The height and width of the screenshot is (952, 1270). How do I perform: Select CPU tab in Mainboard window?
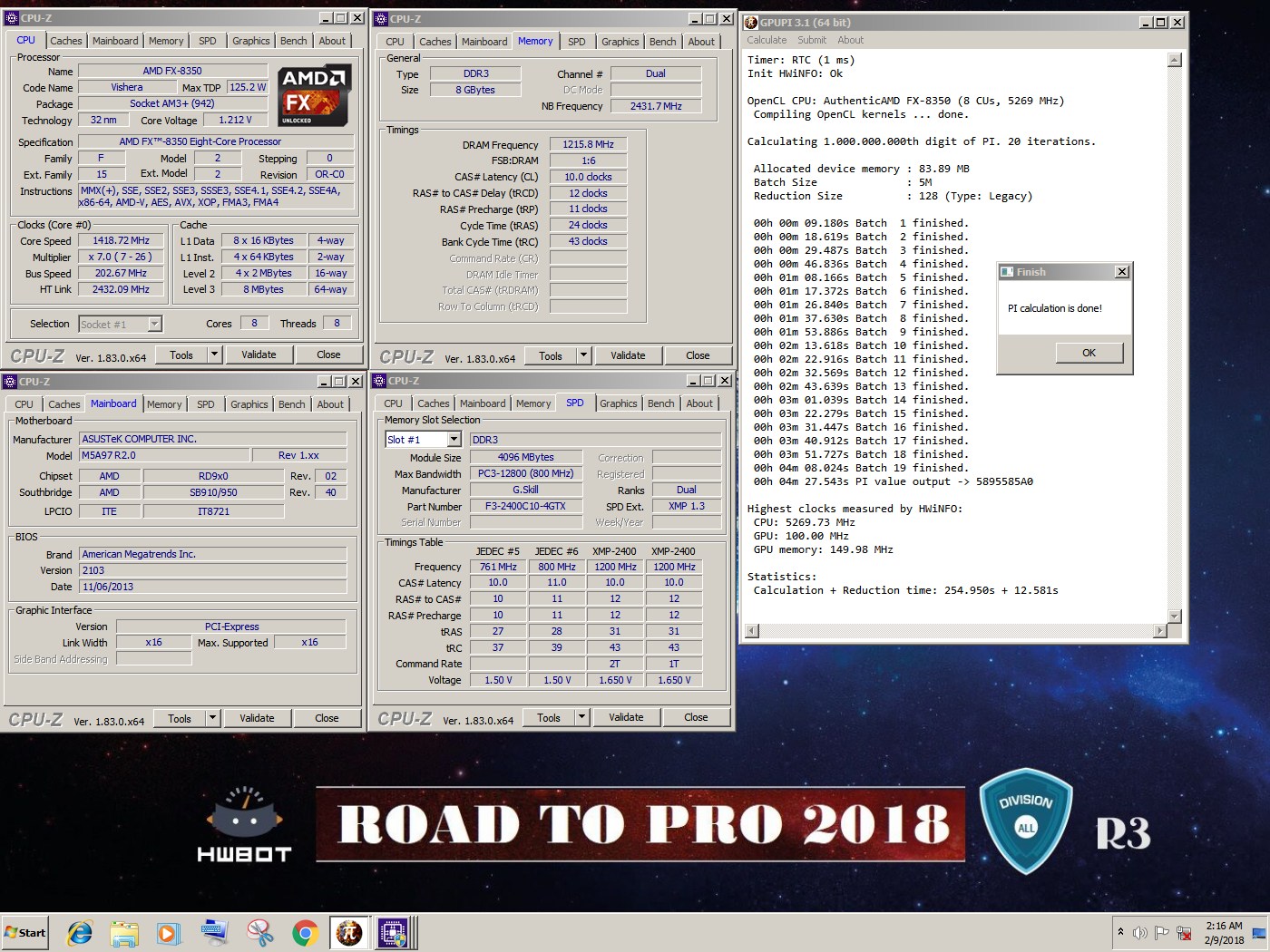24,404
